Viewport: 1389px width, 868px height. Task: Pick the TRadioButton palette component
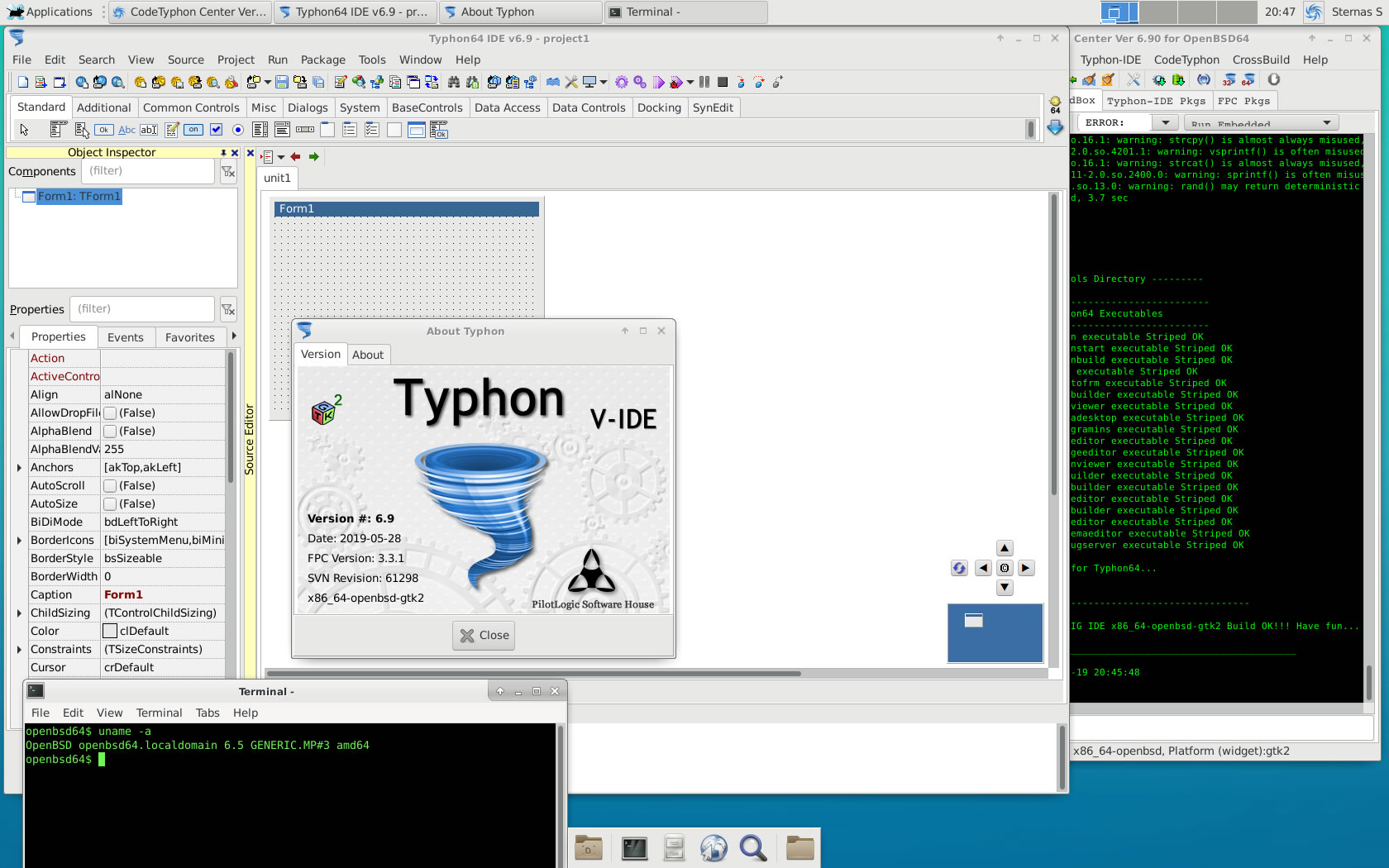(238, 130)
